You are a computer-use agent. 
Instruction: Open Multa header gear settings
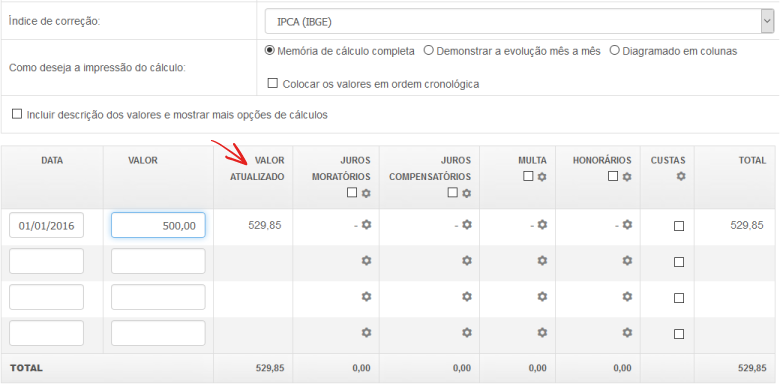click(542, 177)
